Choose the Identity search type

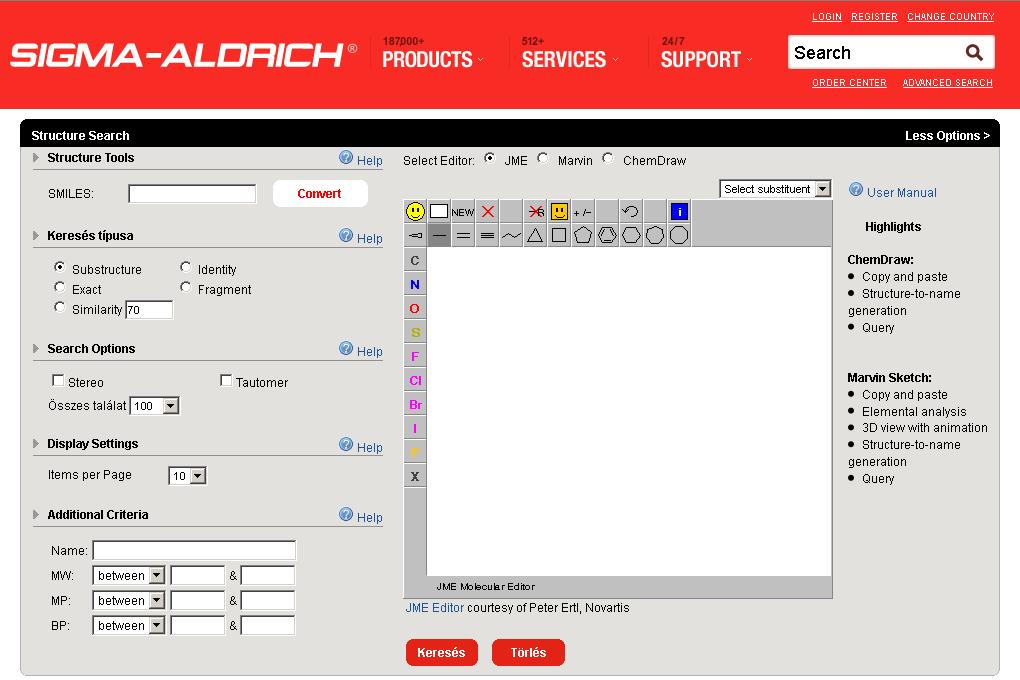[x=186, y=267]
